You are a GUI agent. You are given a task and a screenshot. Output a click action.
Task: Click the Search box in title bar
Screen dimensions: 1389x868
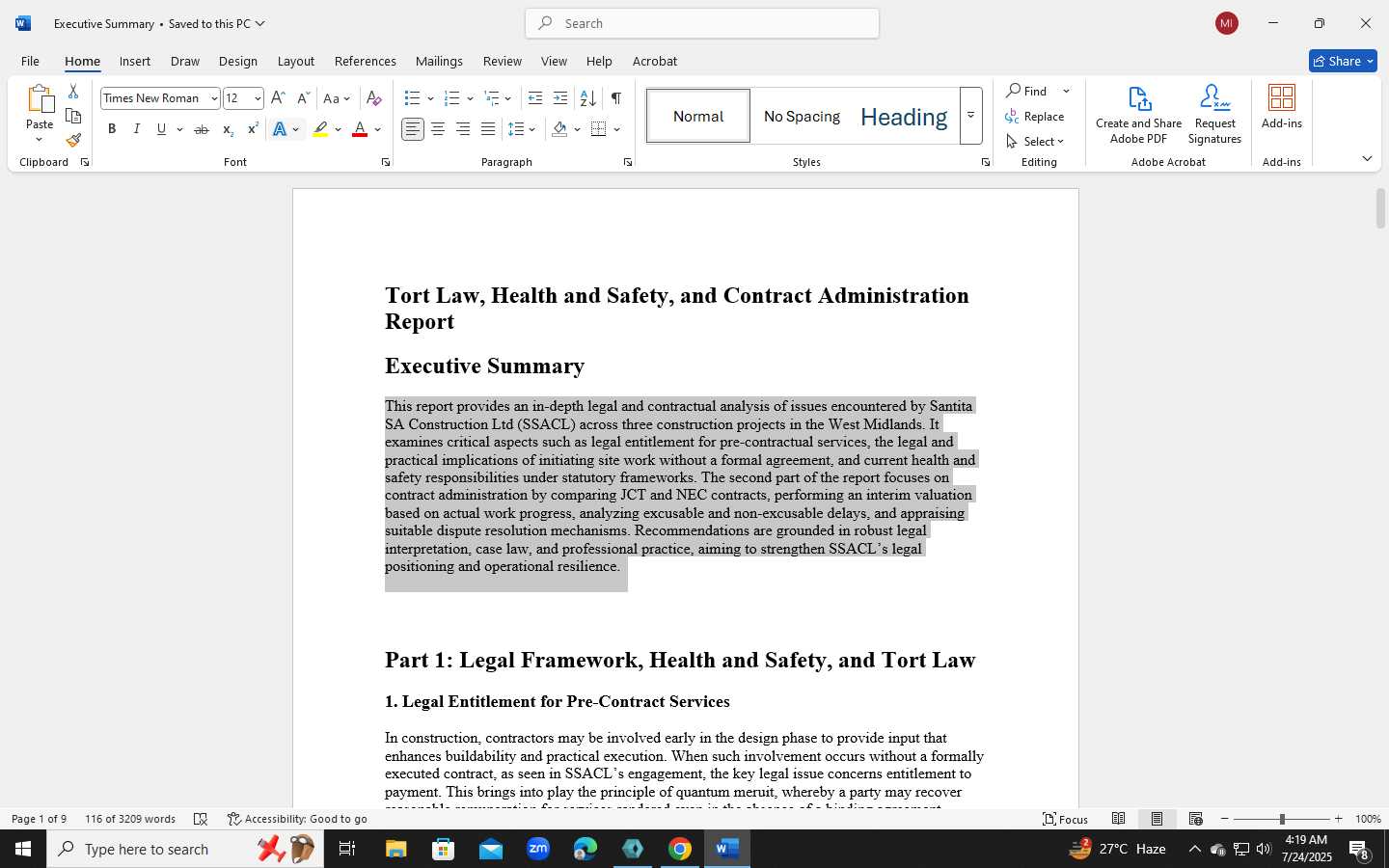(702, 23)
